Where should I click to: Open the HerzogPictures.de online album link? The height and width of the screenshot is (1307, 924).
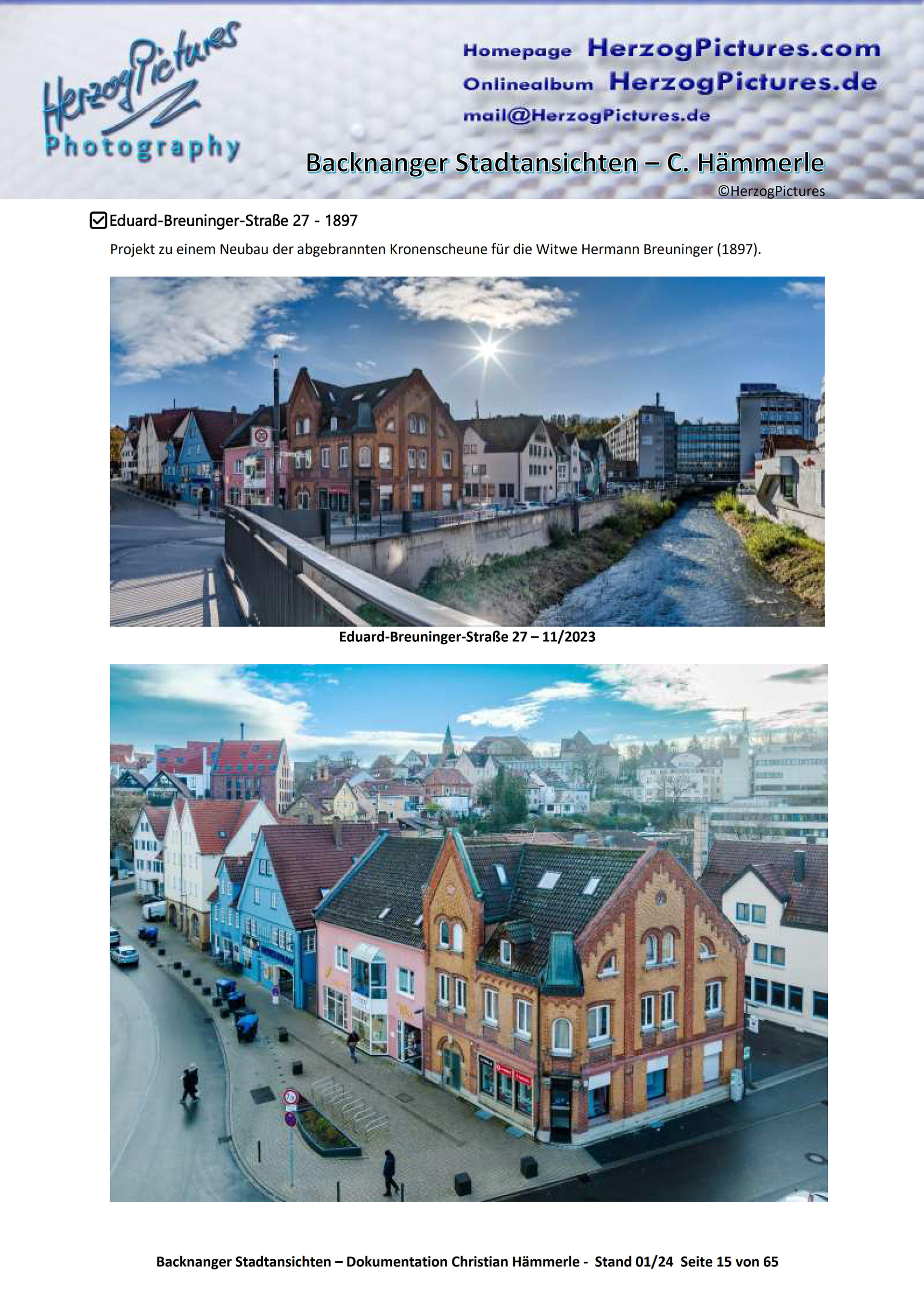[x=743, y=82]
